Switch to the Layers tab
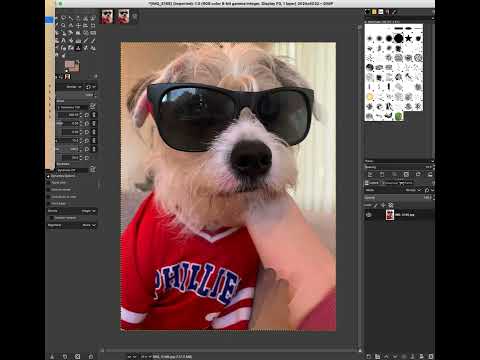 [x=372, y=183]
